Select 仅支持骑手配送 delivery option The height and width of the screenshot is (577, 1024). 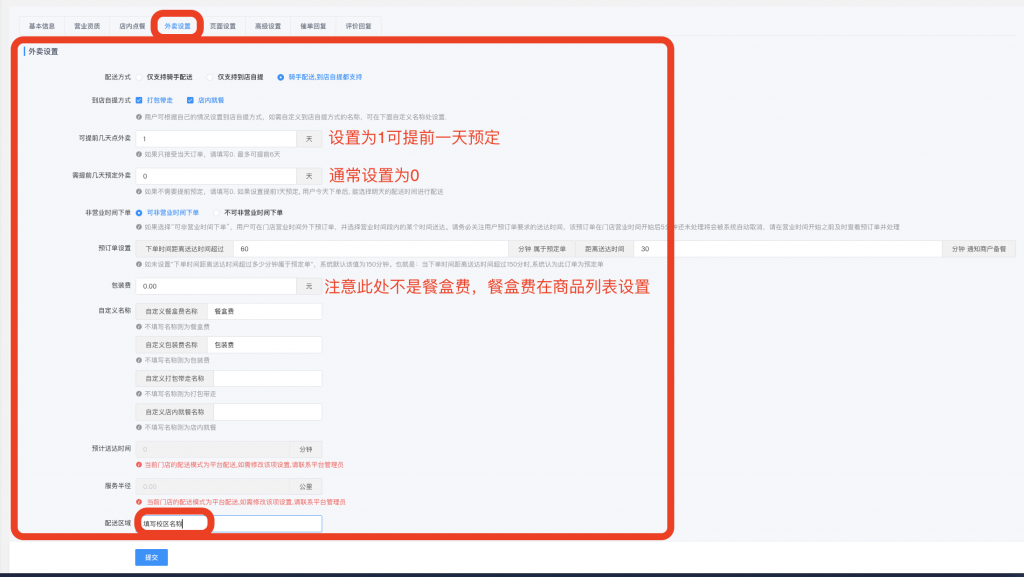[141, 77]
